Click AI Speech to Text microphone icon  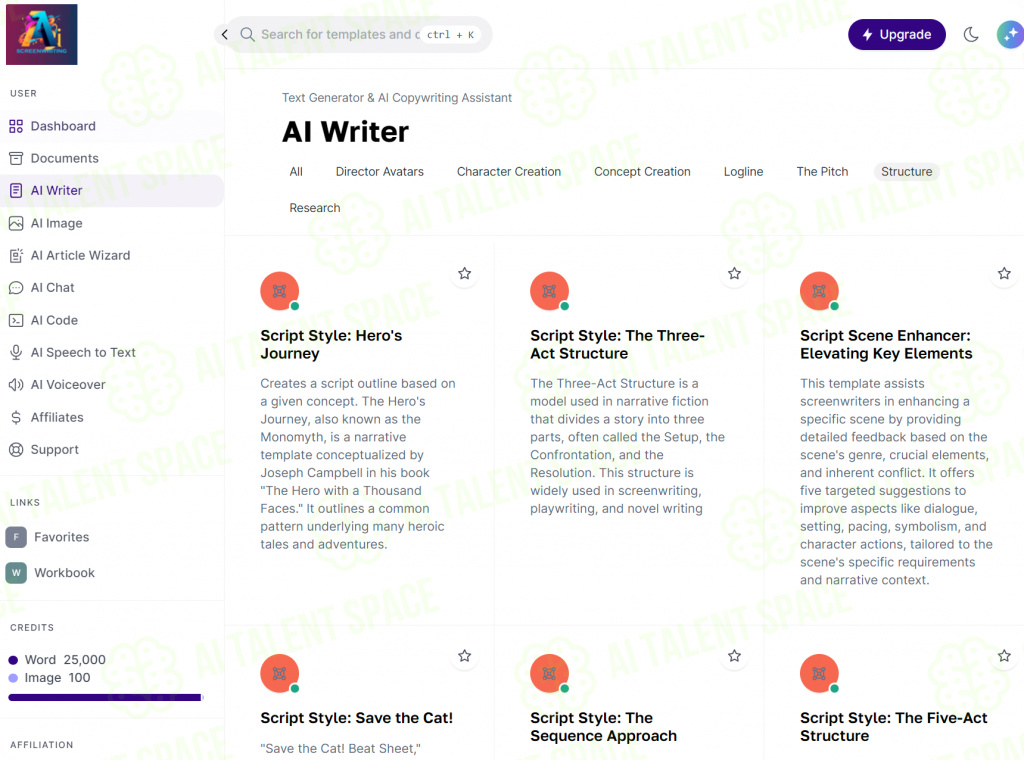[16, 353]
